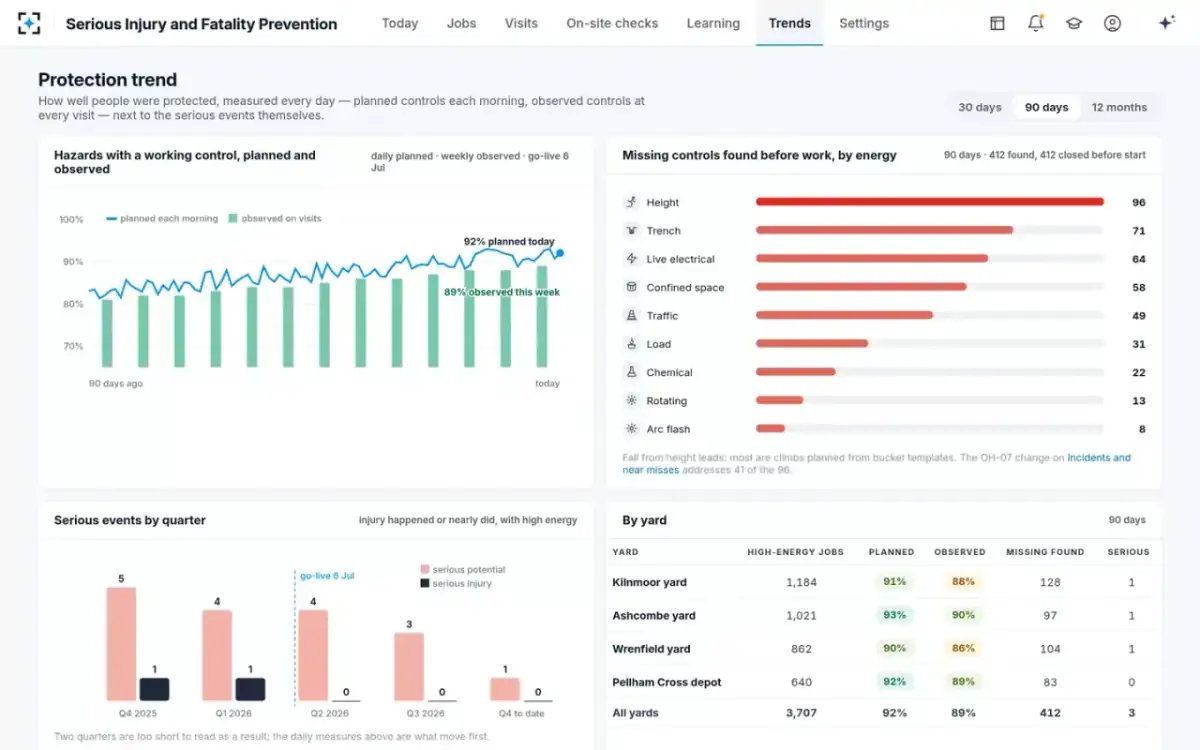This screenshot has width=1200, height=750.
Task: Open the Settings tab
Action: point(864,23)
